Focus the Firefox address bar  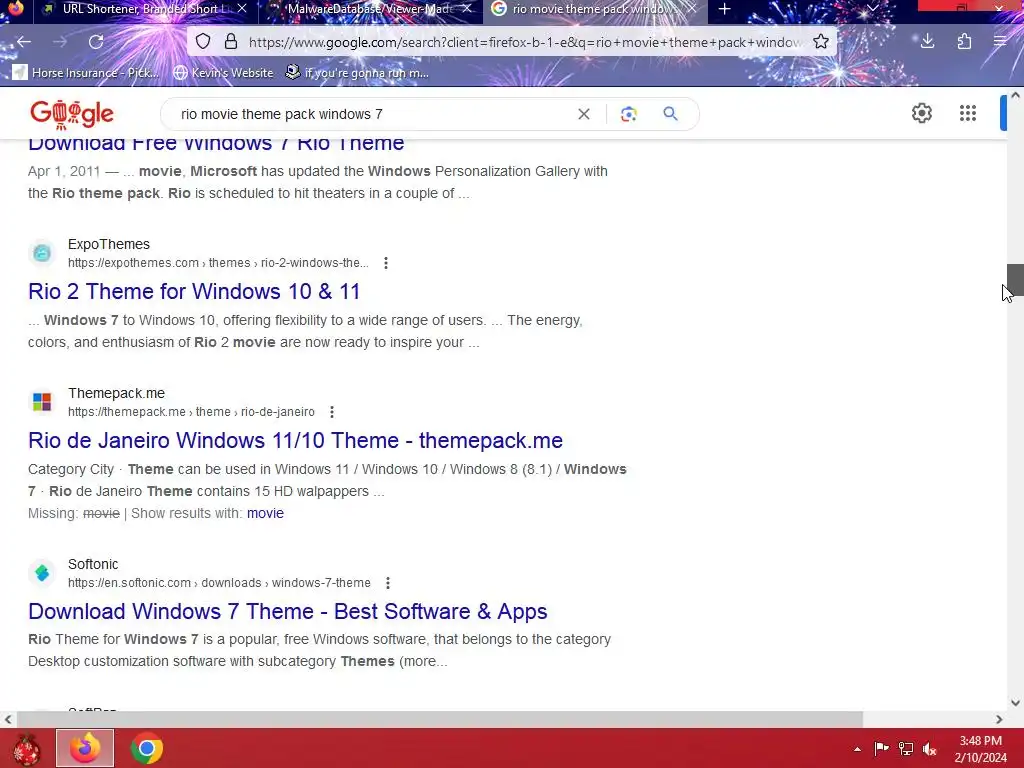point(524,42)
